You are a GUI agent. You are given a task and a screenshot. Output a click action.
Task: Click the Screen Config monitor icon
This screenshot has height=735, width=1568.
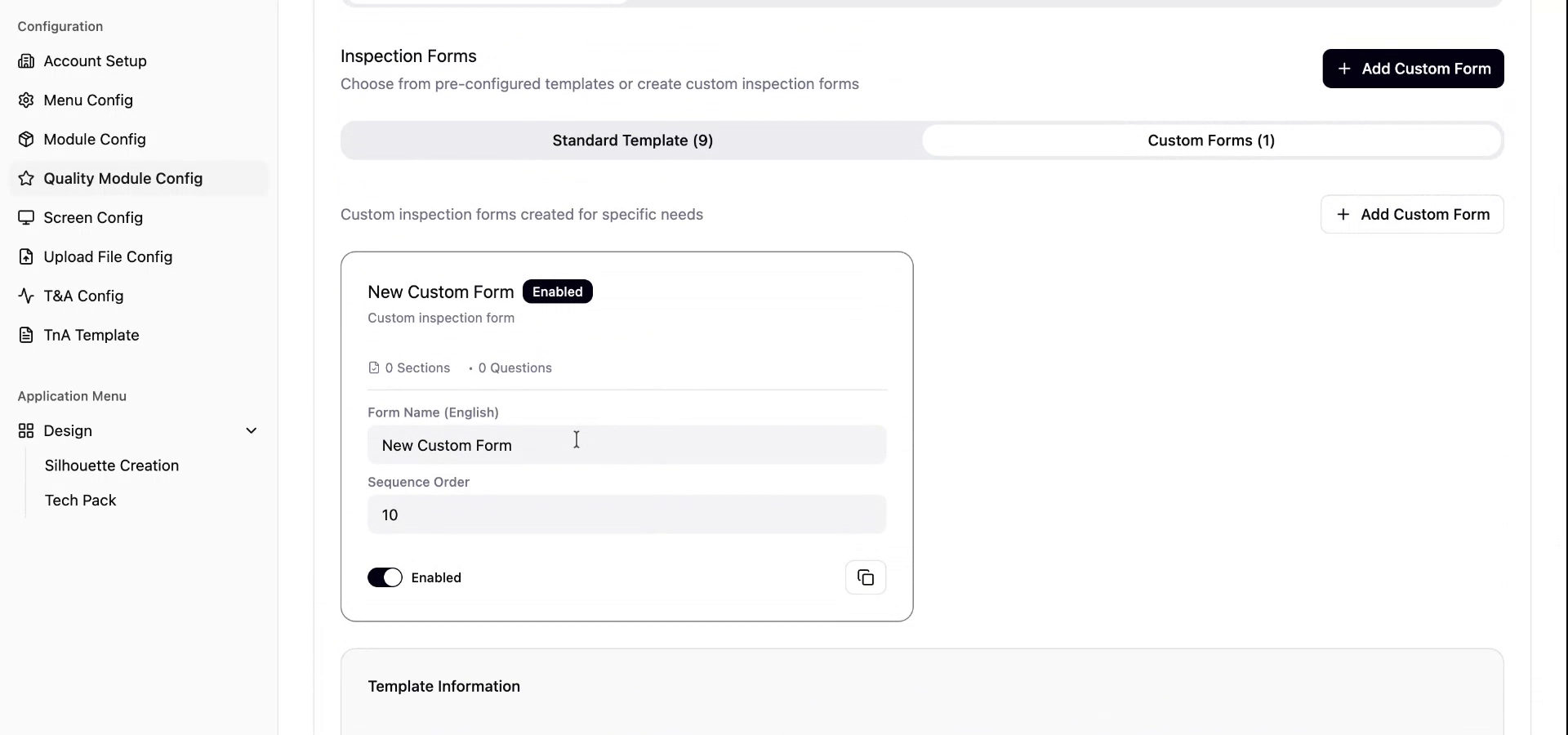point(27,217)
